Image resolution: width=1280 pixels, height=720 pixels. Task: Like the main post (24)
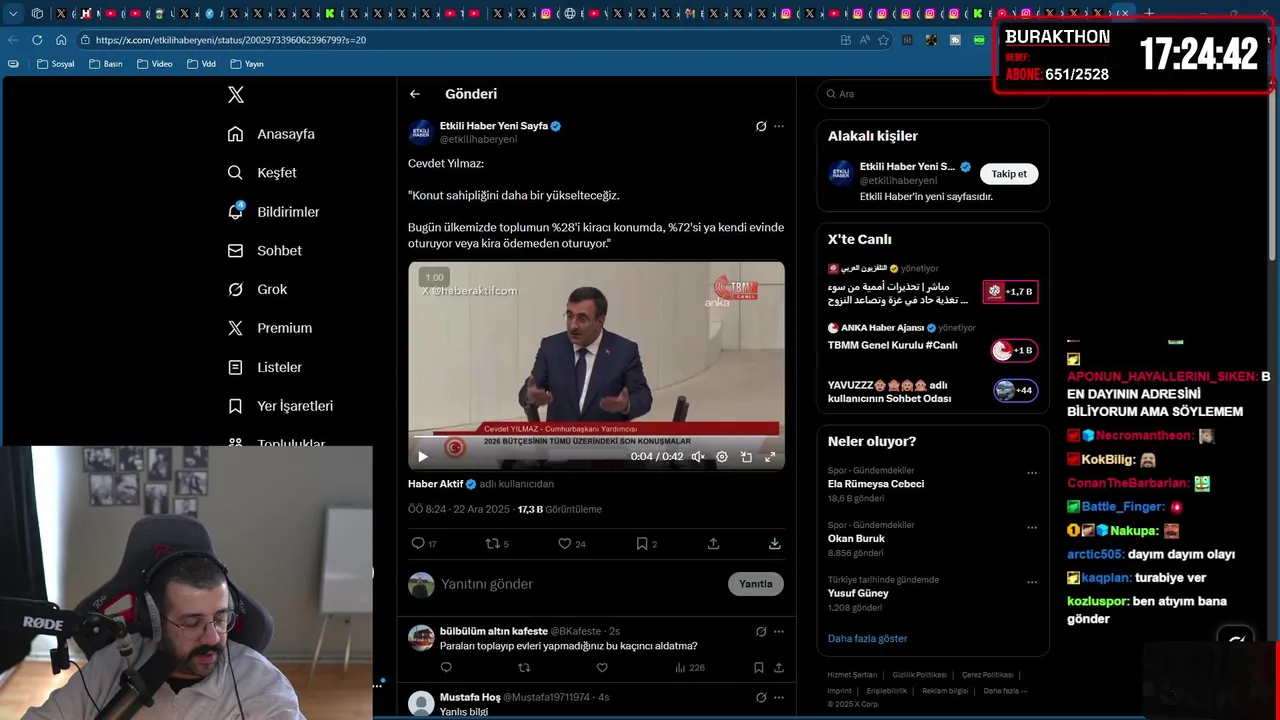coord(572,544)
